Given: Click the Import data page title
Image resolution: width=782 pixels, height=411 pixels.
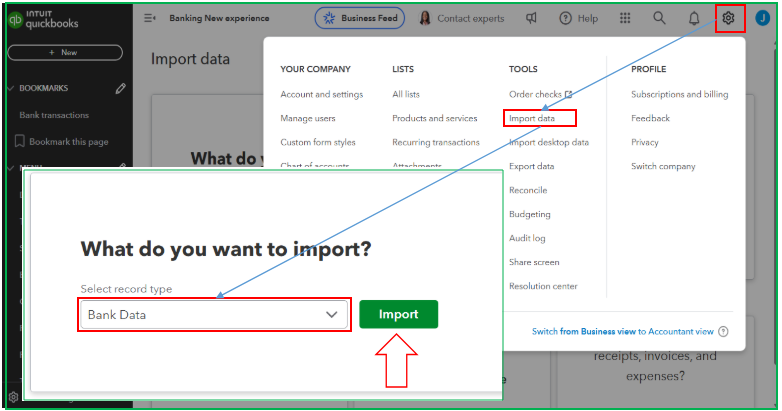Looking at the screenshot, I should [191, 59].
